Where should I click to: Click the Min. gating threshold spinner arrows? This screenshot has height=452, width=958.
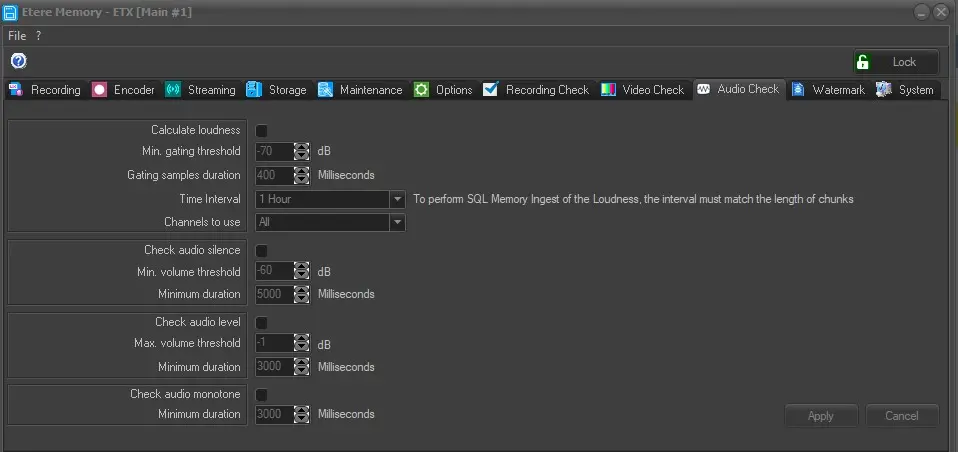[x=302, y=152]
